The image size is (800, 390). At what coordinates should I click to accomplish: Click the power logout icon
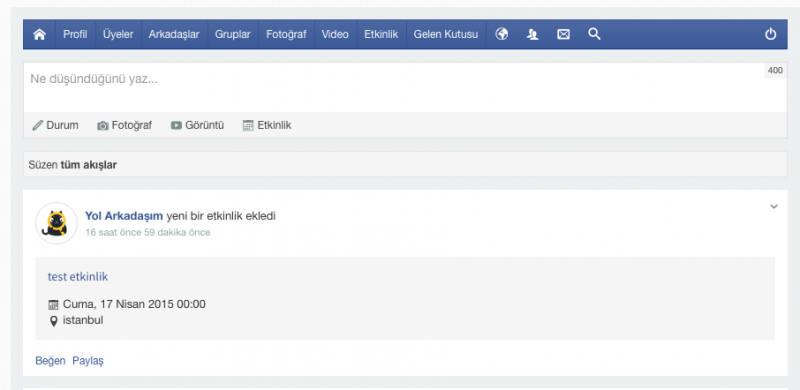tap(770, 34)
